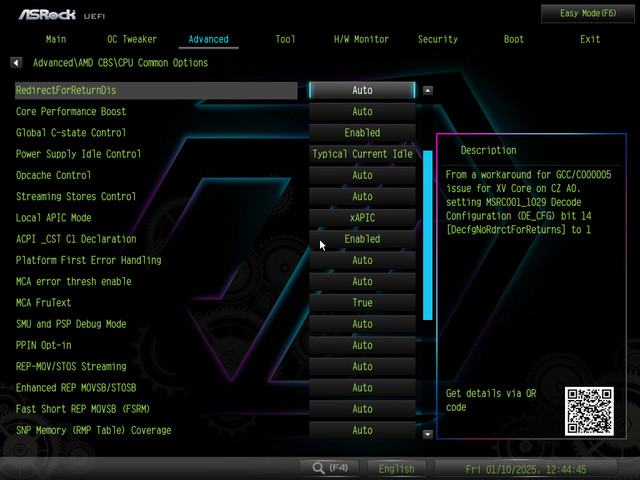Select Local APIC Mode label
Image resolution: width=640 pixels, height=480 pixels.
click(x=53, y=218)
